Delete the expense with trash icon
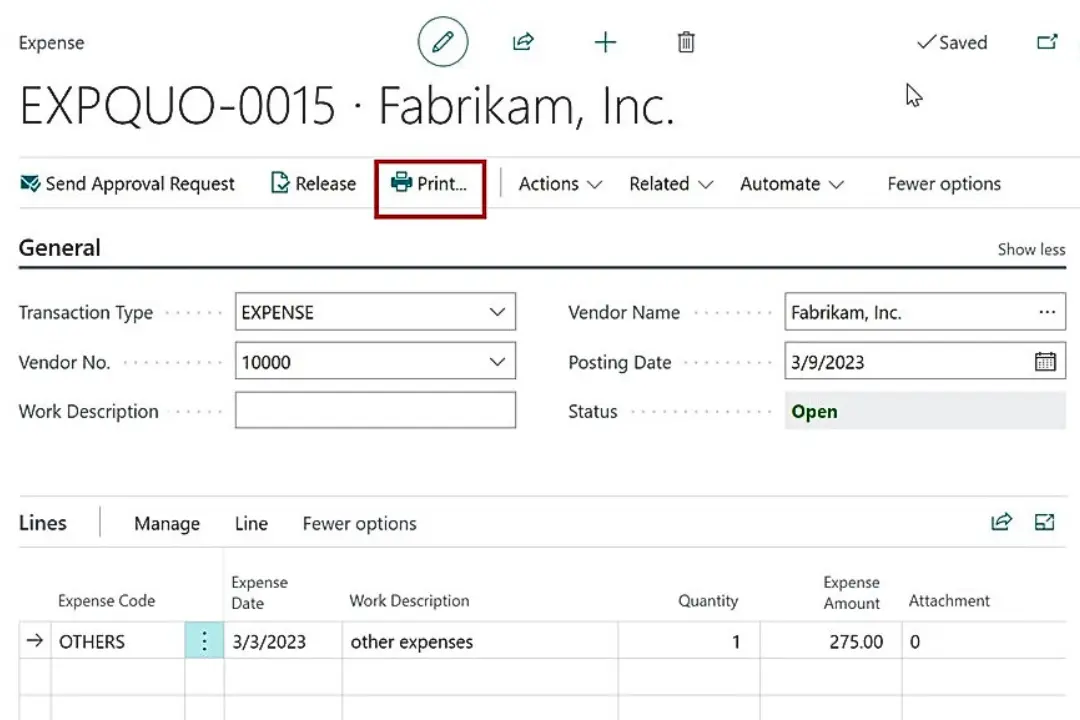1080x720 pixels. click(686, 42)
